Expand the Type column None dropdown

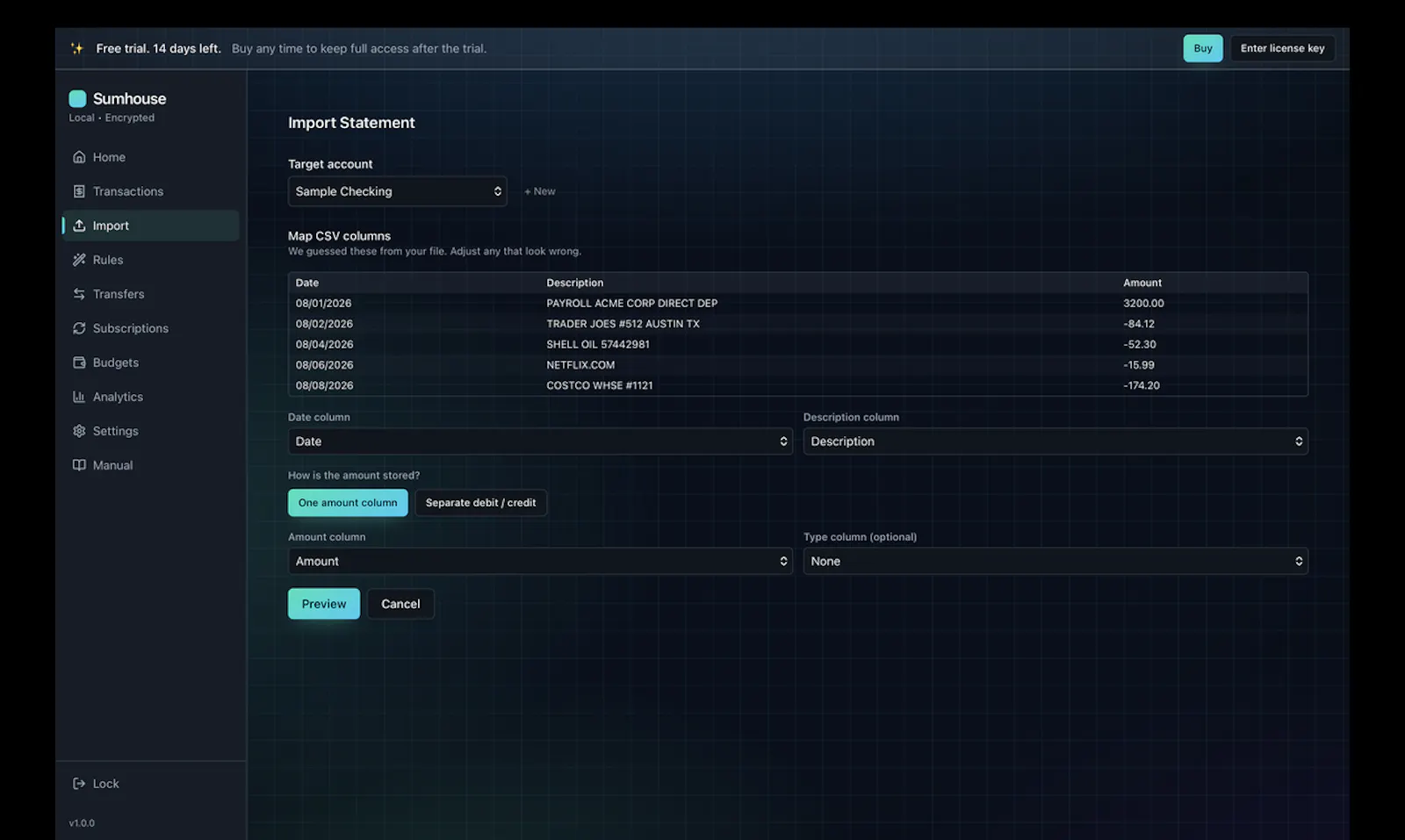[1056, 561]
